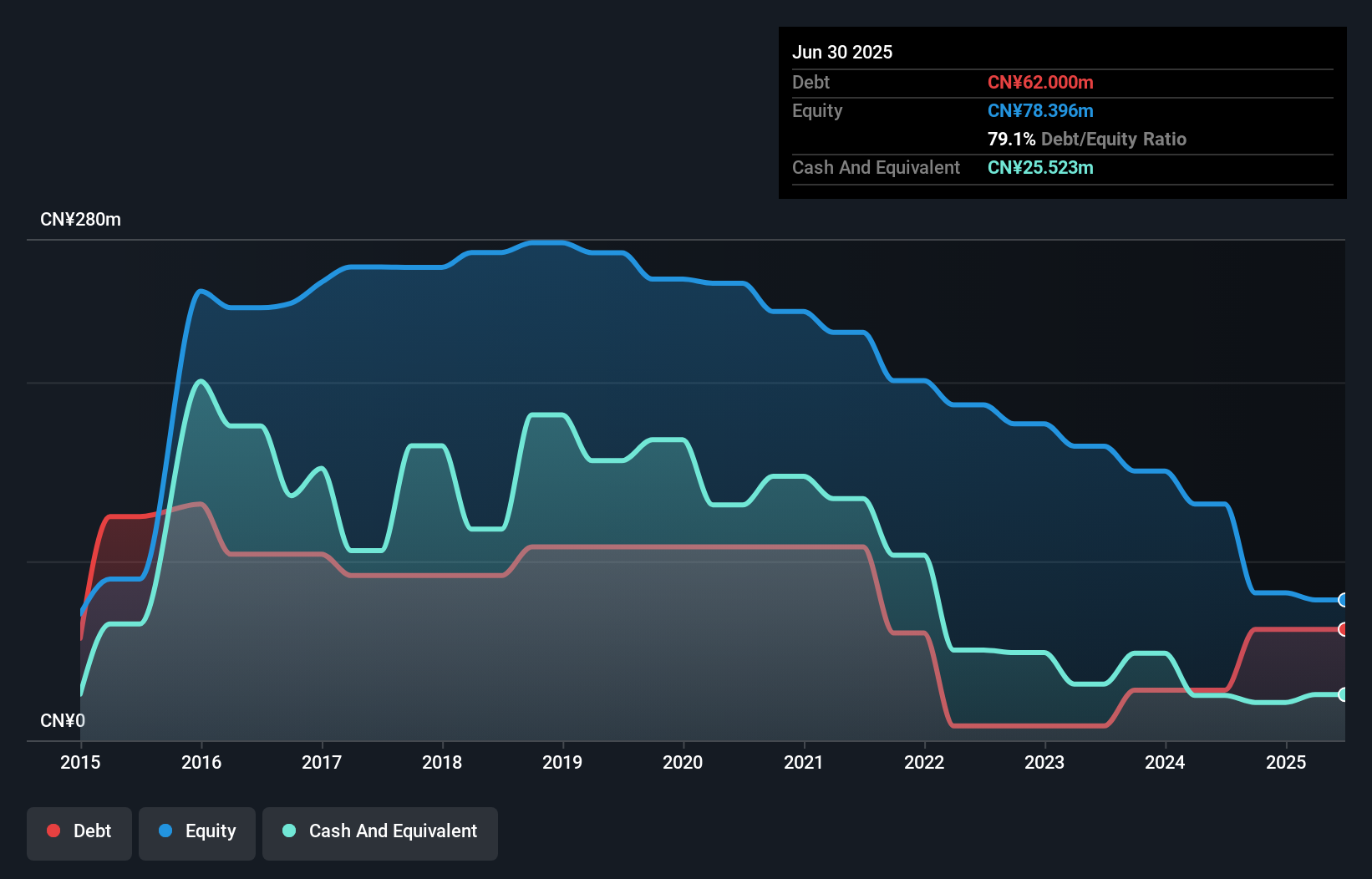This screenshot has width=1372, height=879.
Task: Select the red Debt endpoint marker on chart
Action: (x=1344, y=628)
